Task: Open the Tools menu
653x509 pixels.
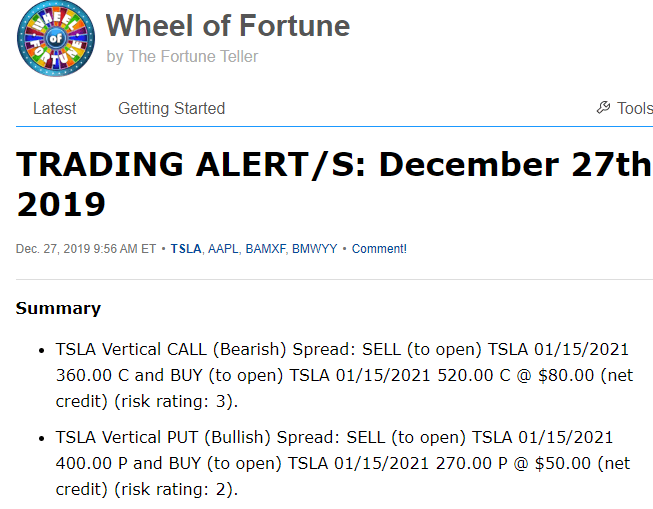Action: tap(625, 108)
